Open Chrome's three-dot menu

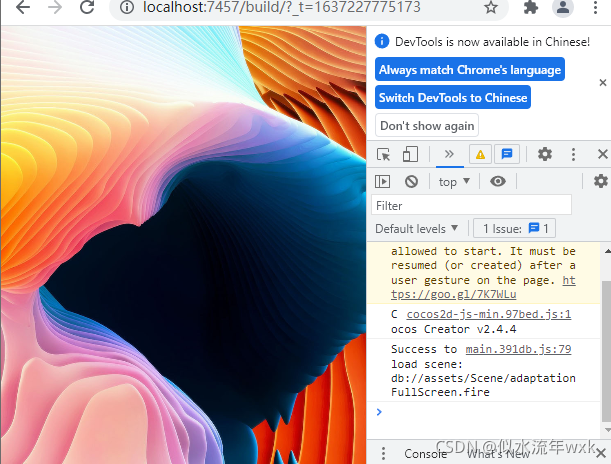click(595, 7)
